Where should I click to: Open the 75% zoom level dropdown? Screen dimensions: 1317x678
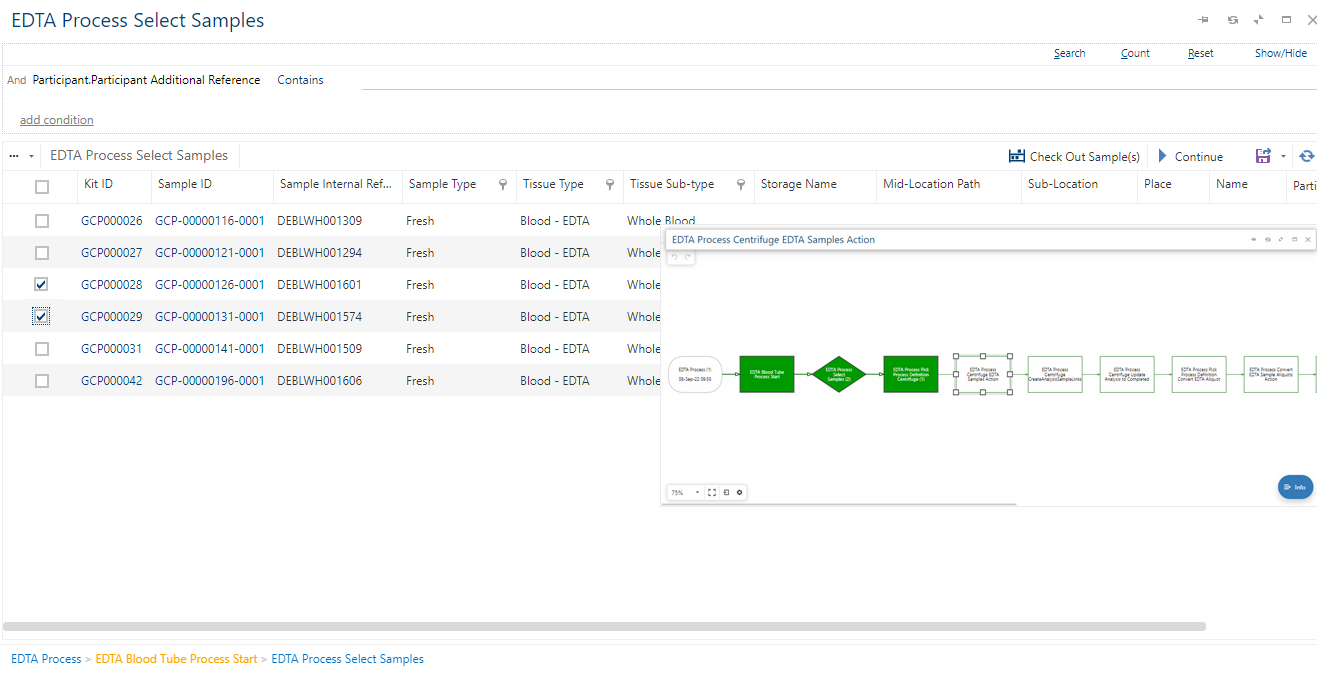pos(697,492)
